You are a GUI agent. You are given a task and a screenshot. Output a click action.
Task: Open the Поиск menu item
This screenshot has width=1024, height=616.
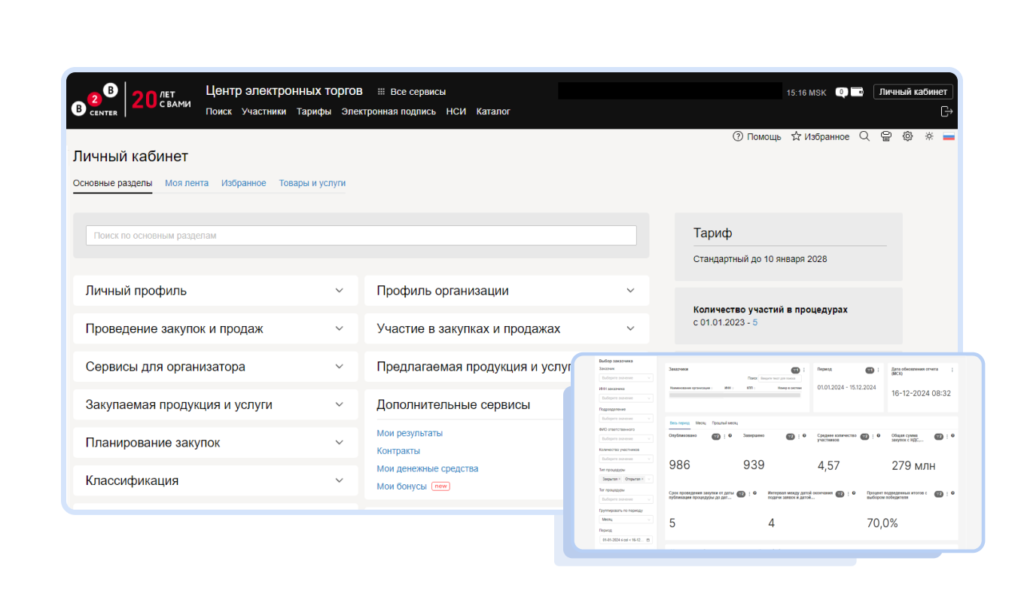219,112
